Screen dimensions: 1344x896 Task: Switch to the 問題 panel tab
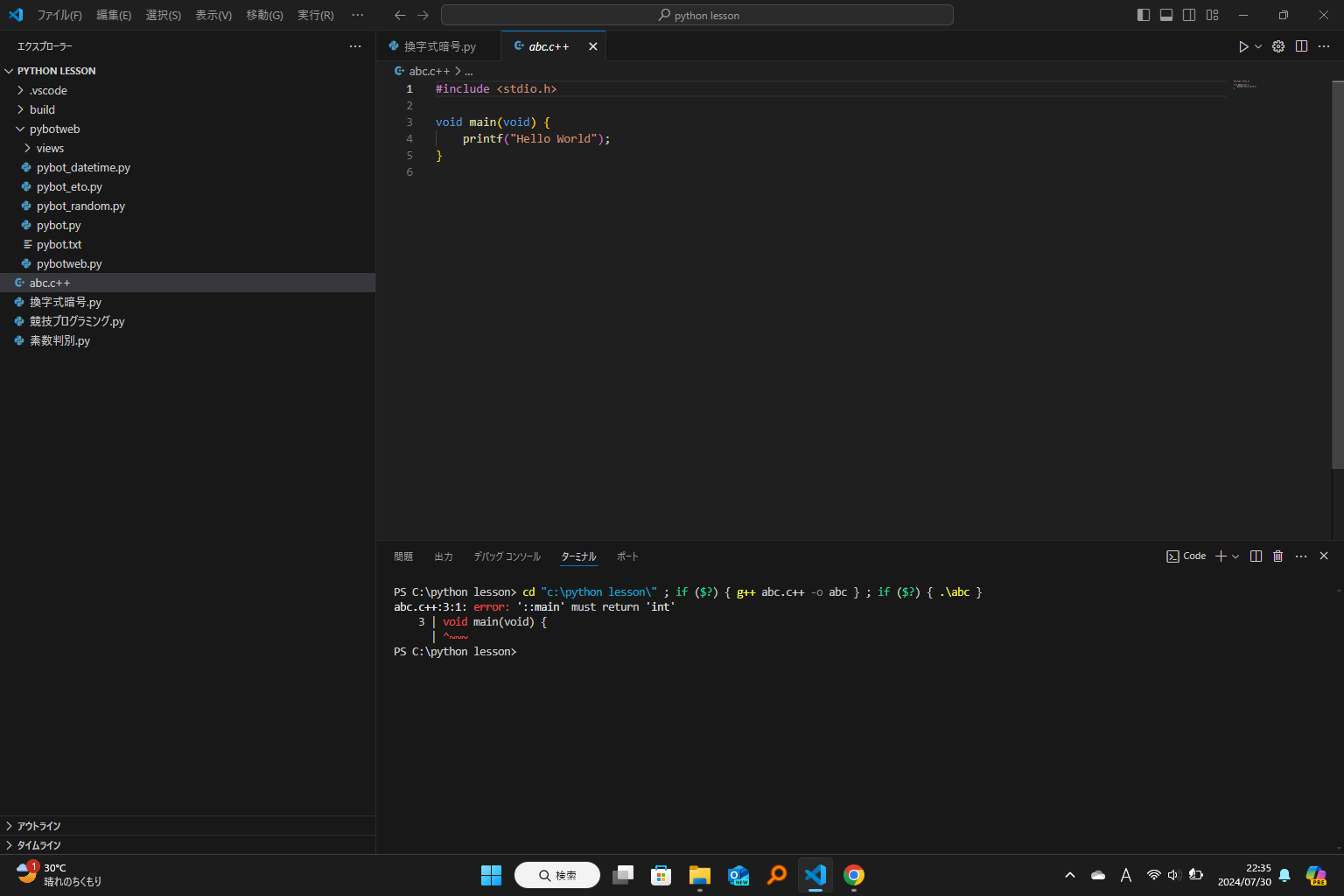[x=403, y=556]
